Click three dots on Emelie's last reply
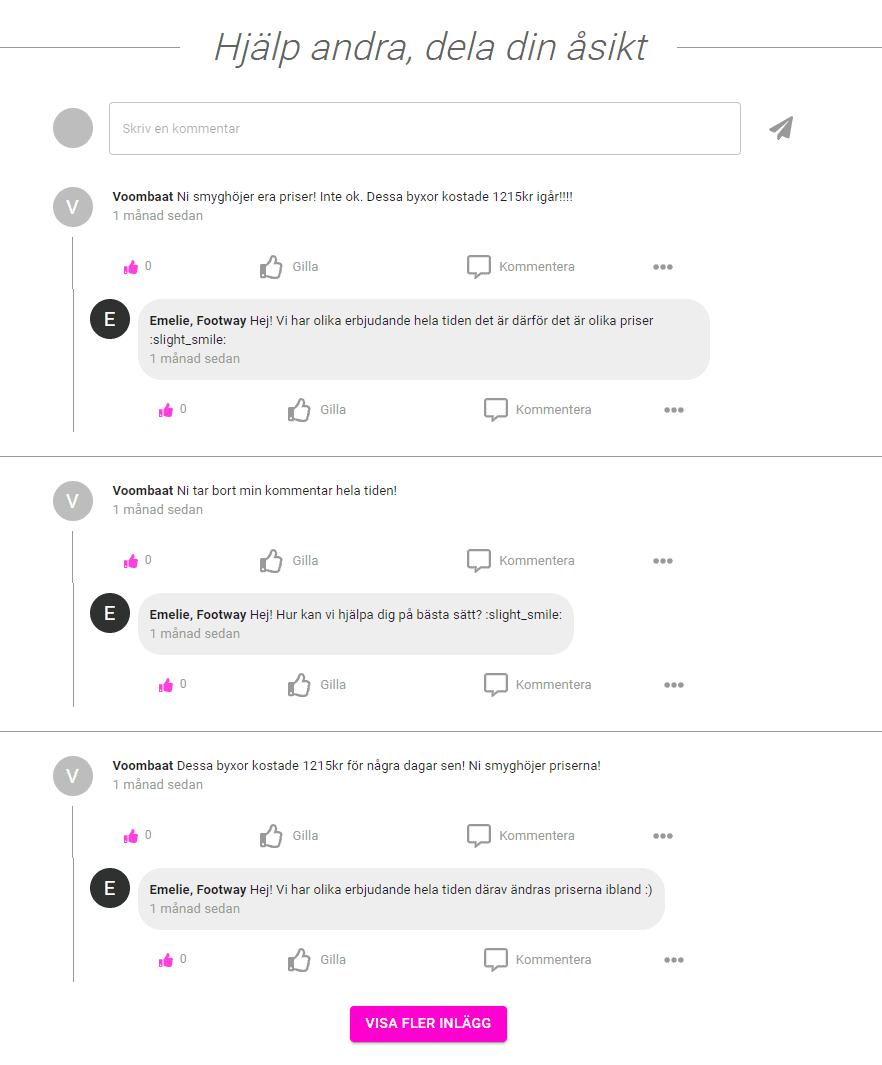This screenshot has width=882, height=1065. tap(673, 960)
